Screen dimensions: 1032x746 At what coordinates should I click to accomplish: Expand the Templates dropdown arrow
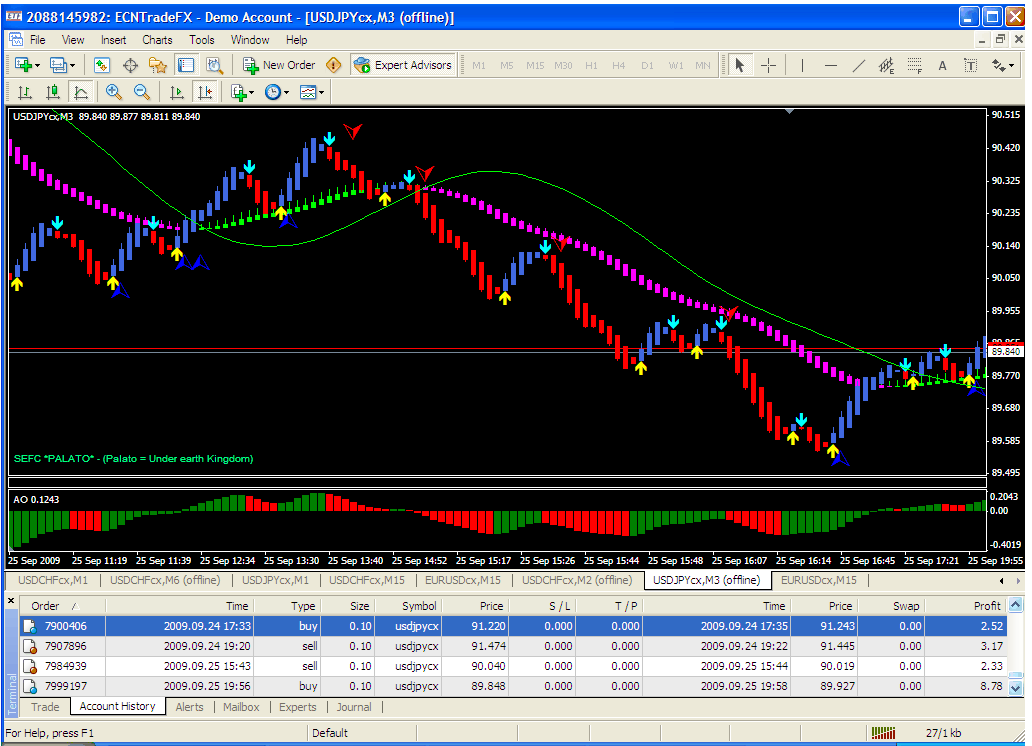(321, 93)
